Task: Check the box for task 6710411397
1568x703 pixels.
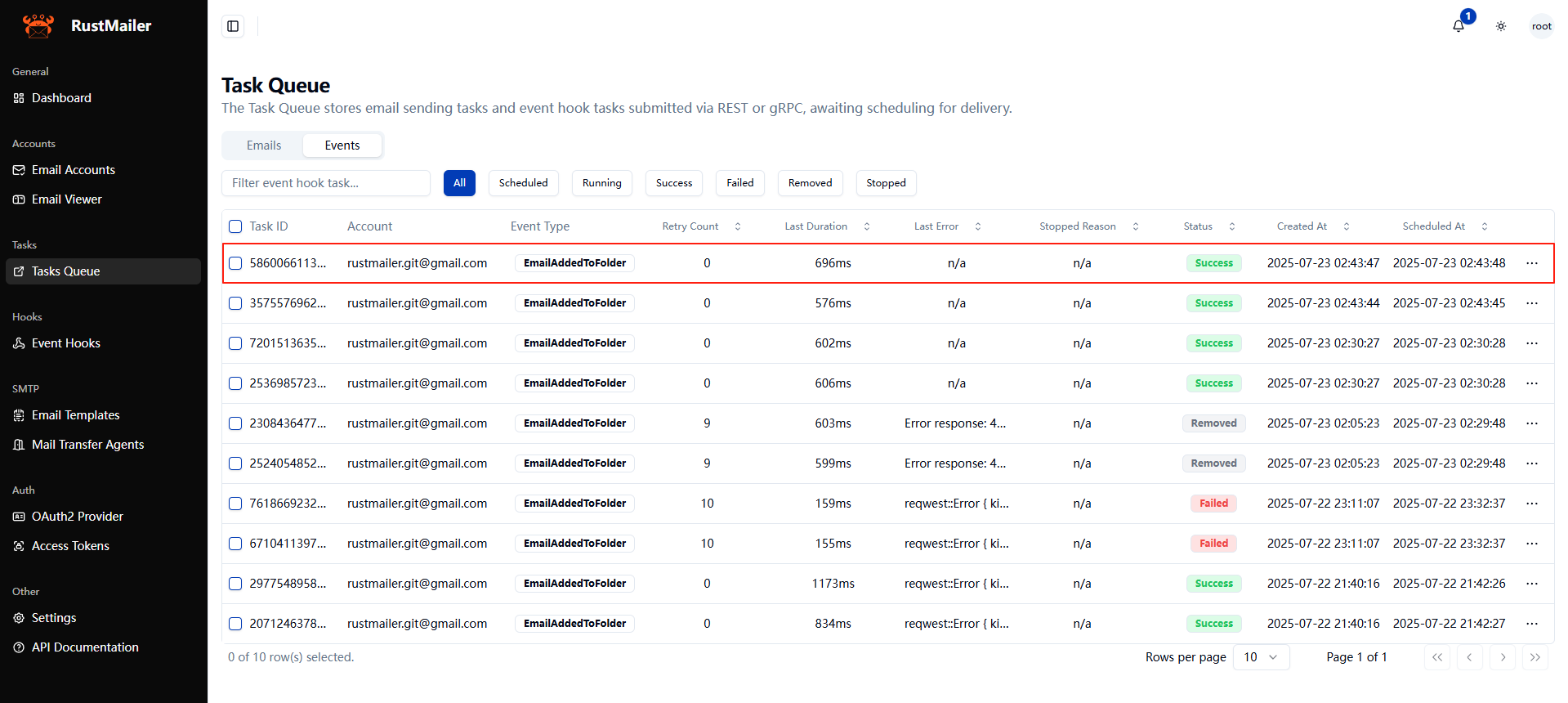Action: (235, 544)
